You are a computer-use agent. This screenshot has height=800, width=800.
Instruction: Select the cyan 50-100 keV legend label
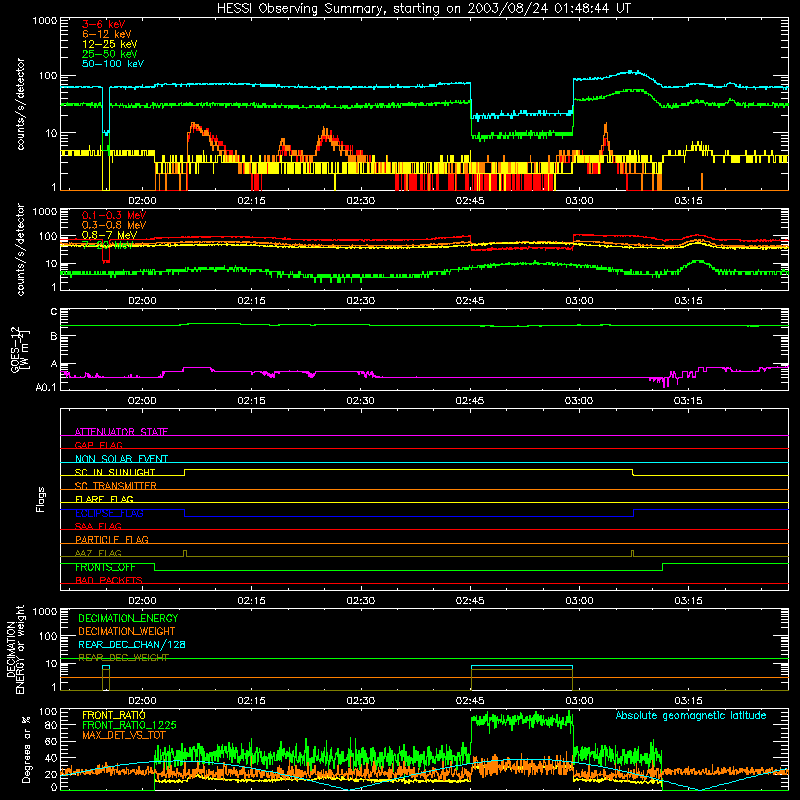[113, 64]
